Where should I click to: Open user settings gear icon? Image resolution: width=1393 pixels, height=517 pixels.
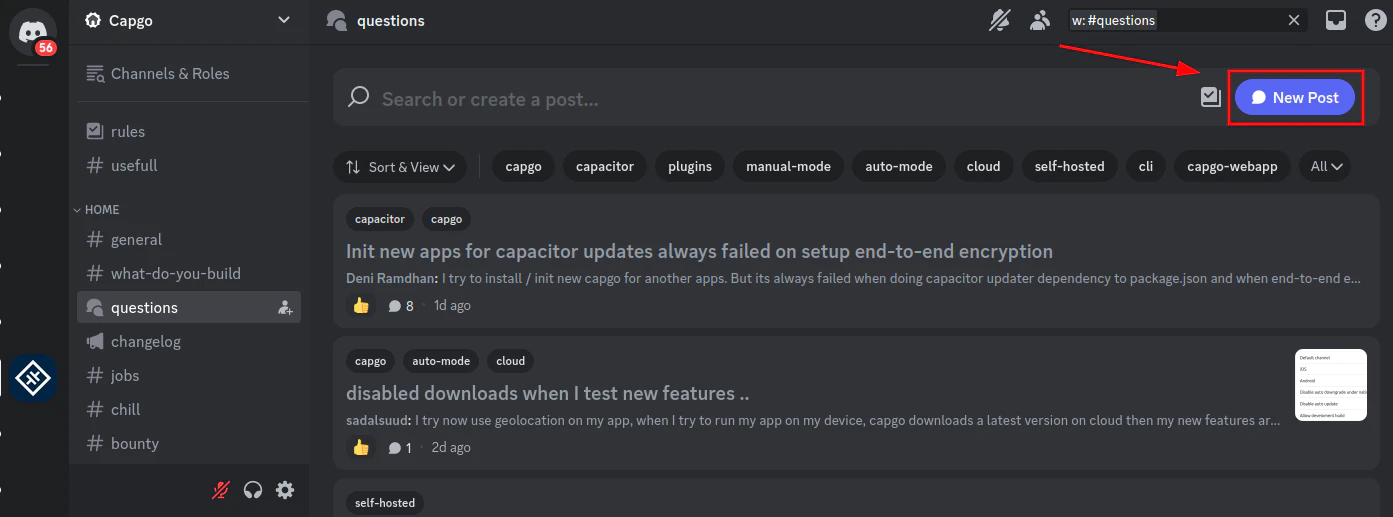point(285,490)
